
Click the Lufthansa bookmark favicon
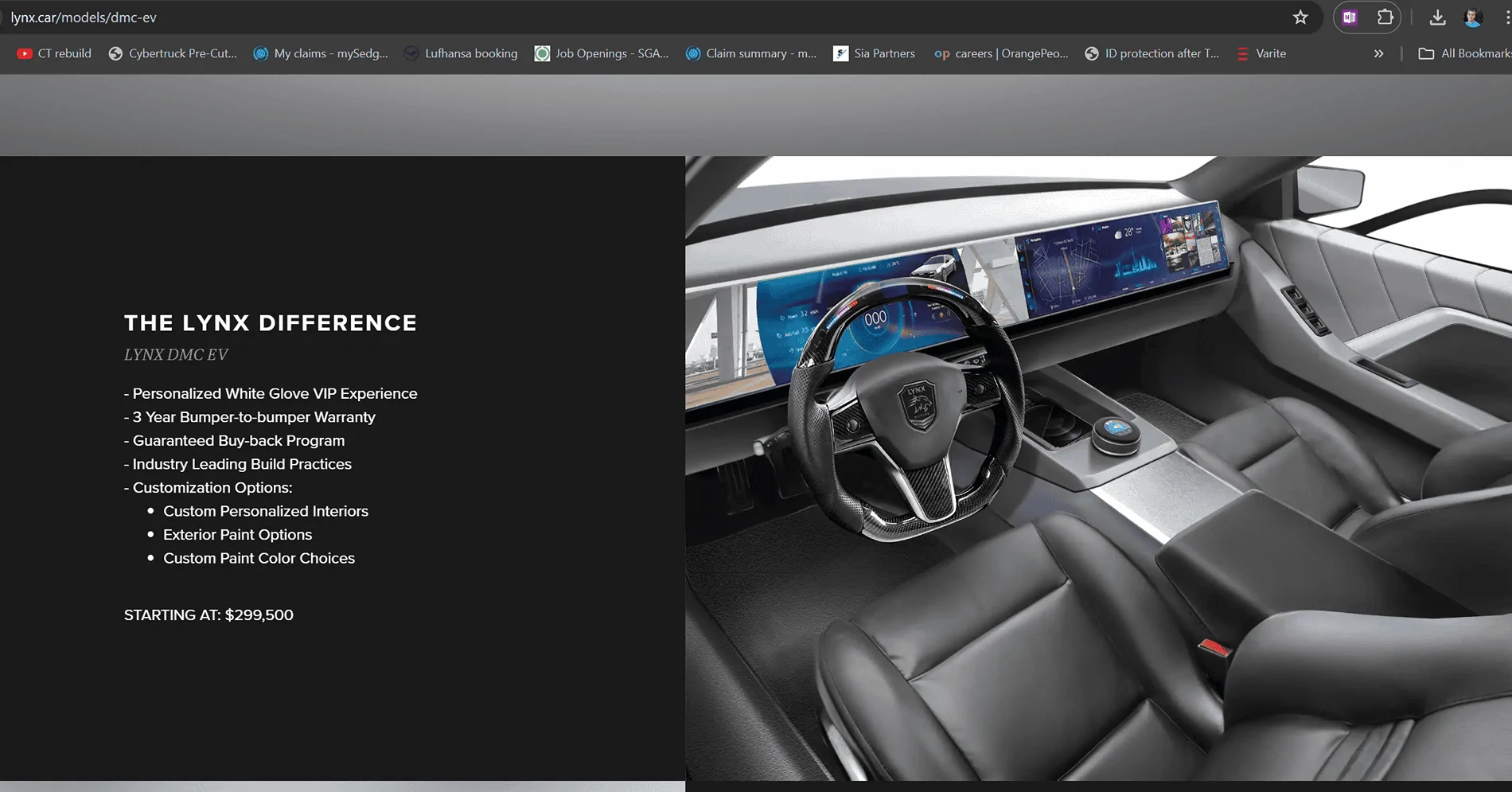411,53
